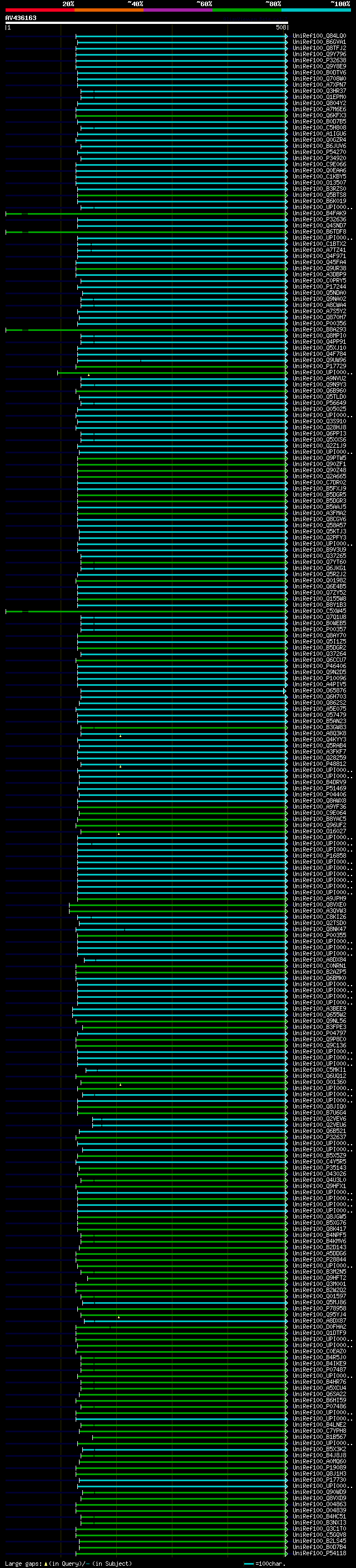Image resolution: width=356 pixels, height=1568 pixels.
Task: Click the white query sequence bar
Action: point(147,22)
